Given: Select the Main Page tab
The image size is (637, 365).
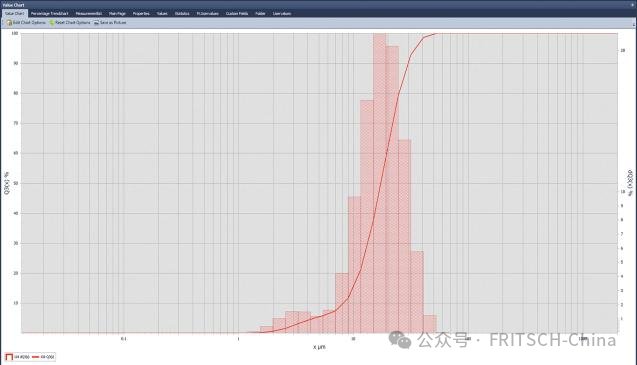Looking at the screenshot, I should pos(117,13).
